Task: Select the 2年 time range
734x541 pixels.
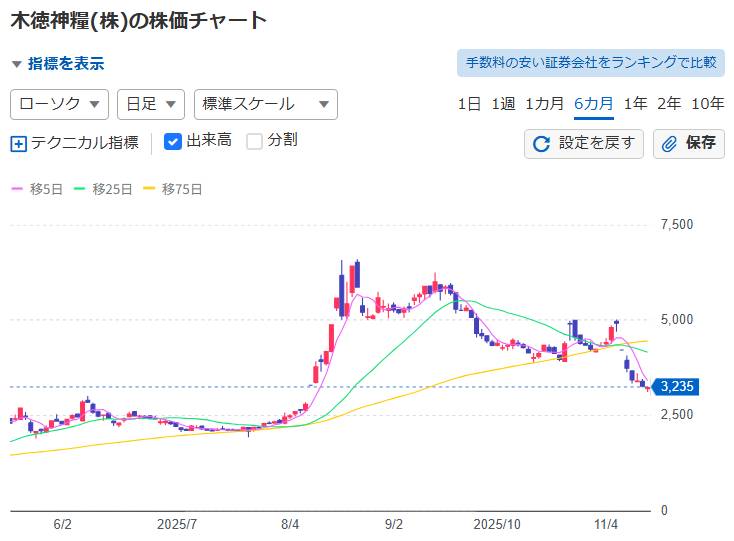Action: (669, 104)
